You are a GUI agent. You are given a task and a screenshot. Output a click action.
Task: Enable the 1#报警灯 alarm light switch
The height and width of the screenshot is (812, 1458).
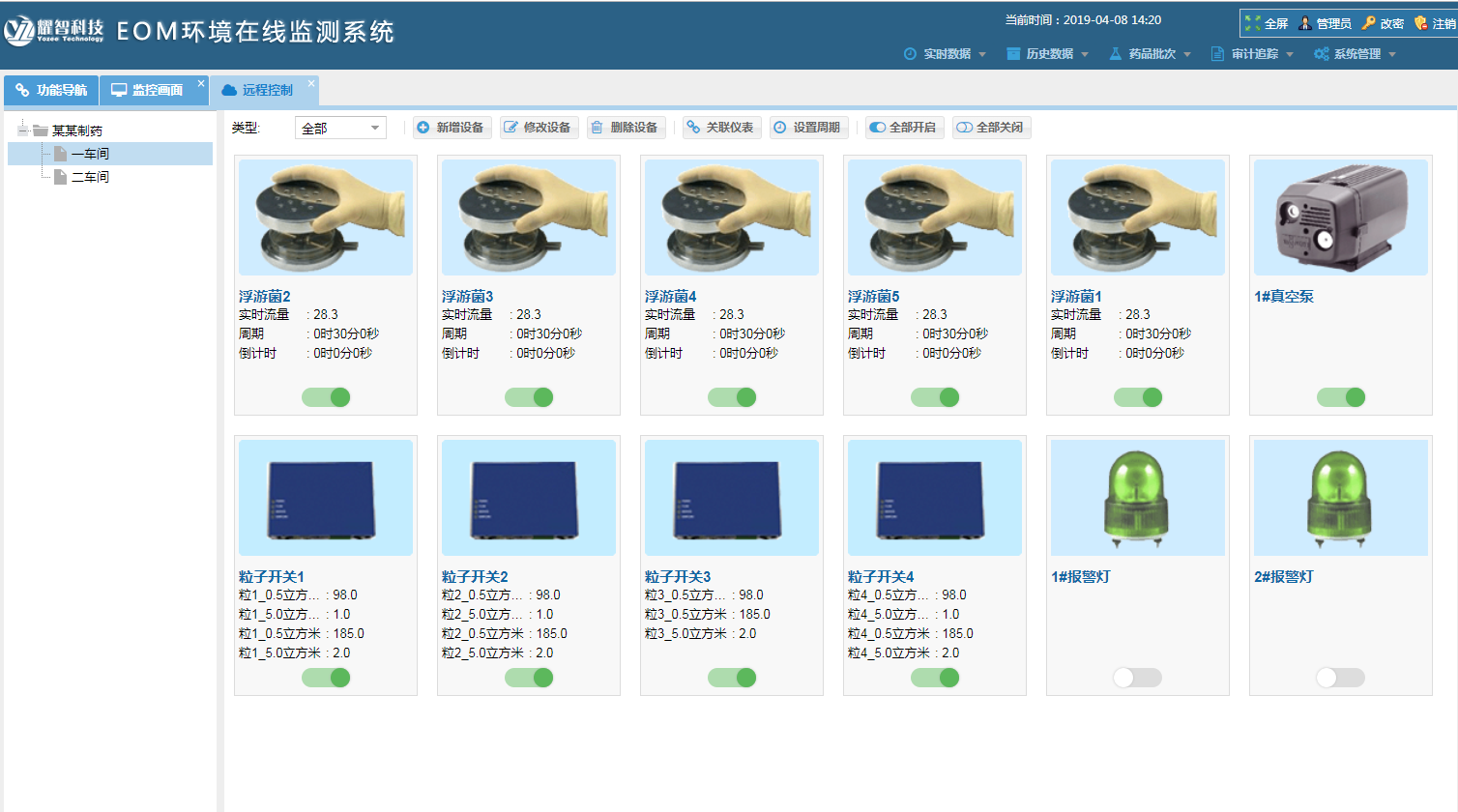pos(1137,678)
